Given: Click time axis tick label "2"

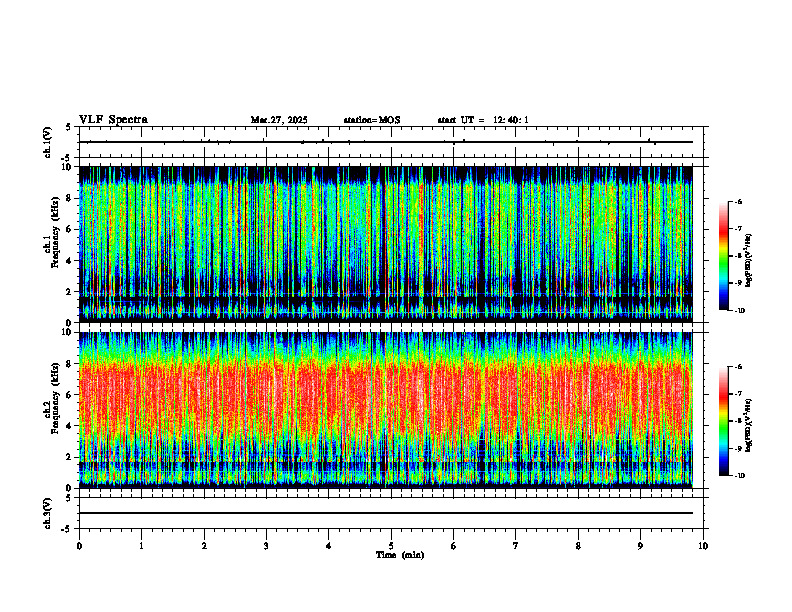Looking at the screenshot, I should [204, 546].
